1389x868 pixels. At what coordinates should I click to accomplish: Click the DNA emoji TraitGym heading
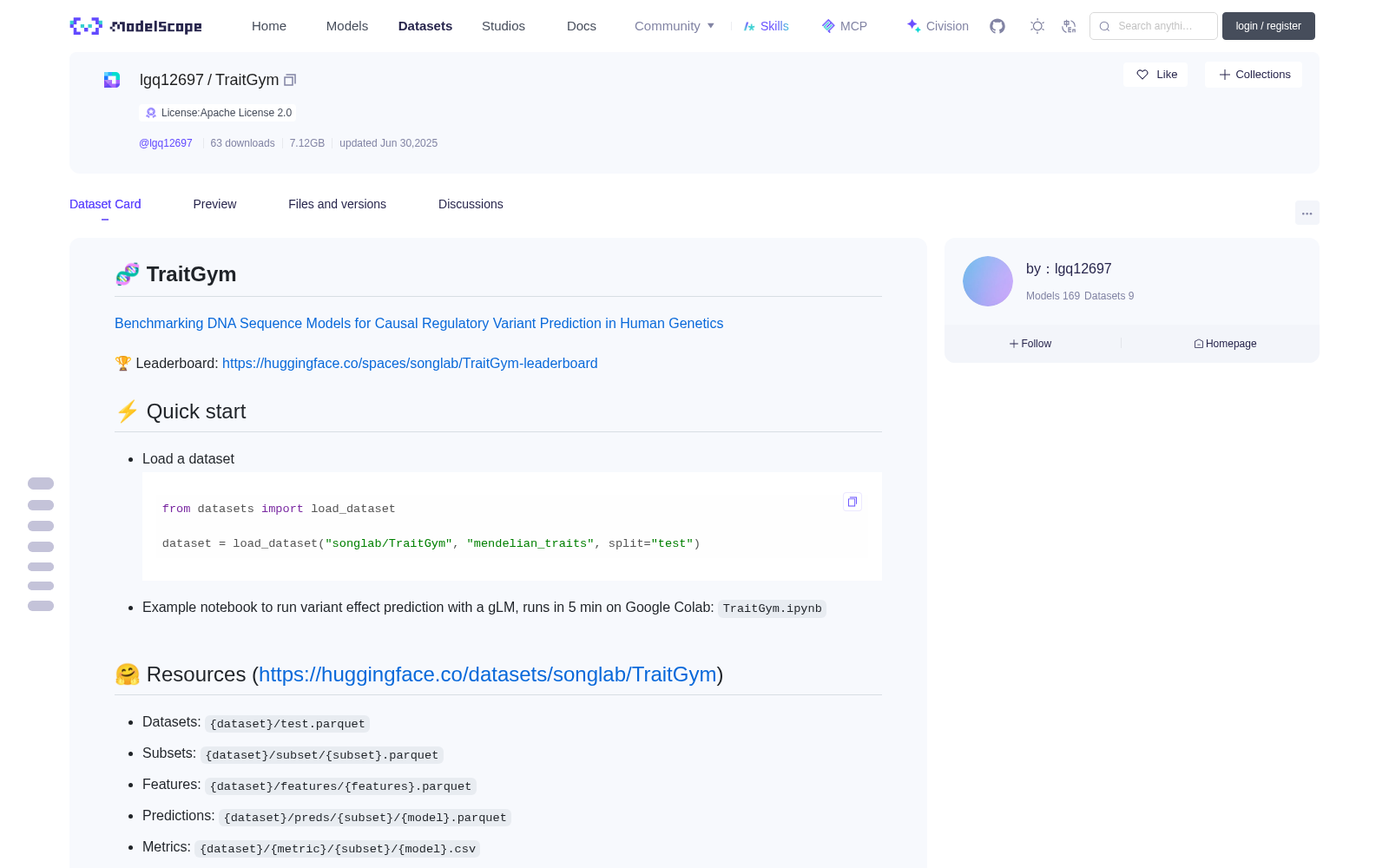pyautogui.click(x=175, y=274)
